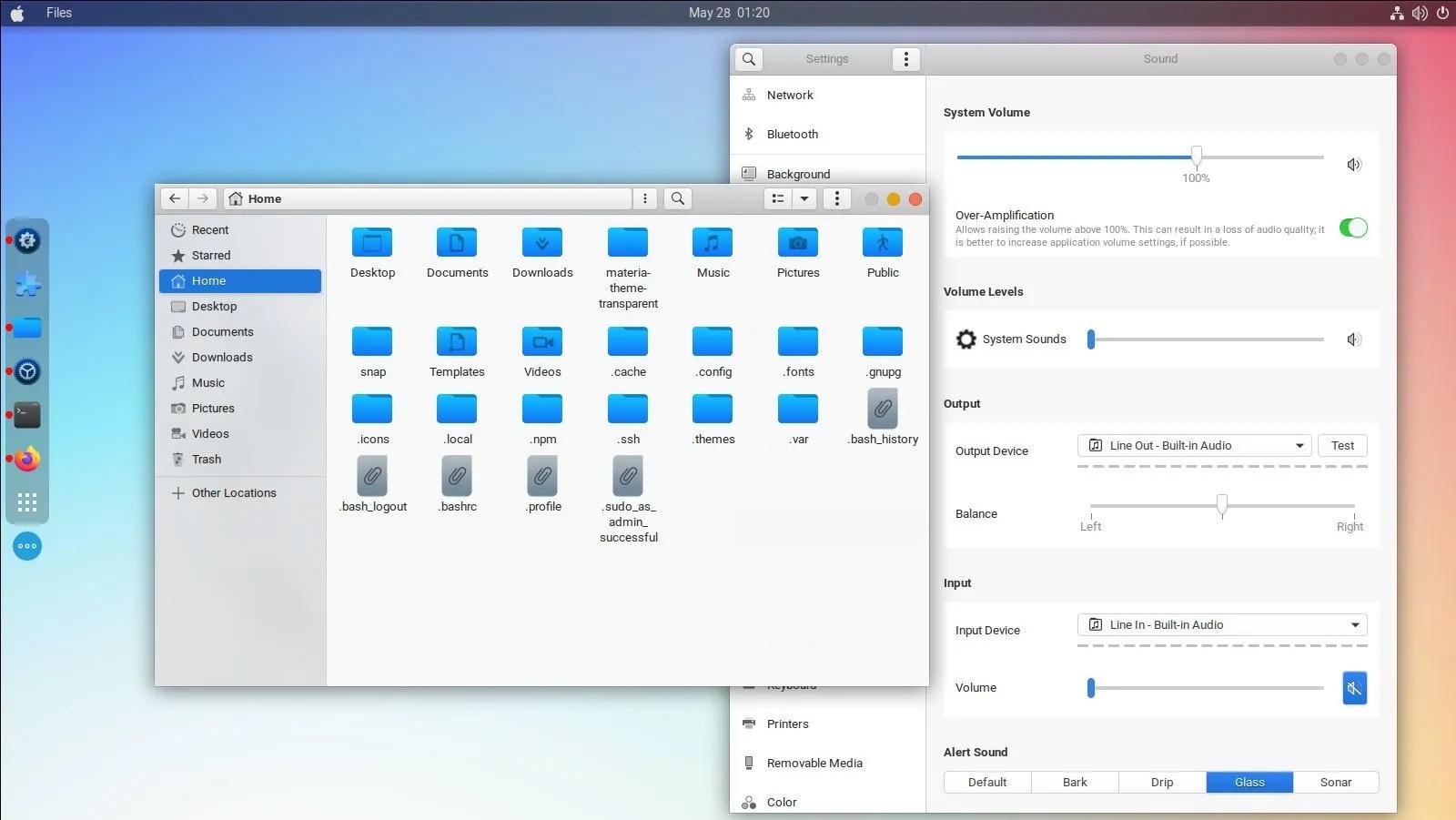Mute System Volume using its speaker icon
This screenshot has width=1456, height=820.
(x=1353, y=165)
